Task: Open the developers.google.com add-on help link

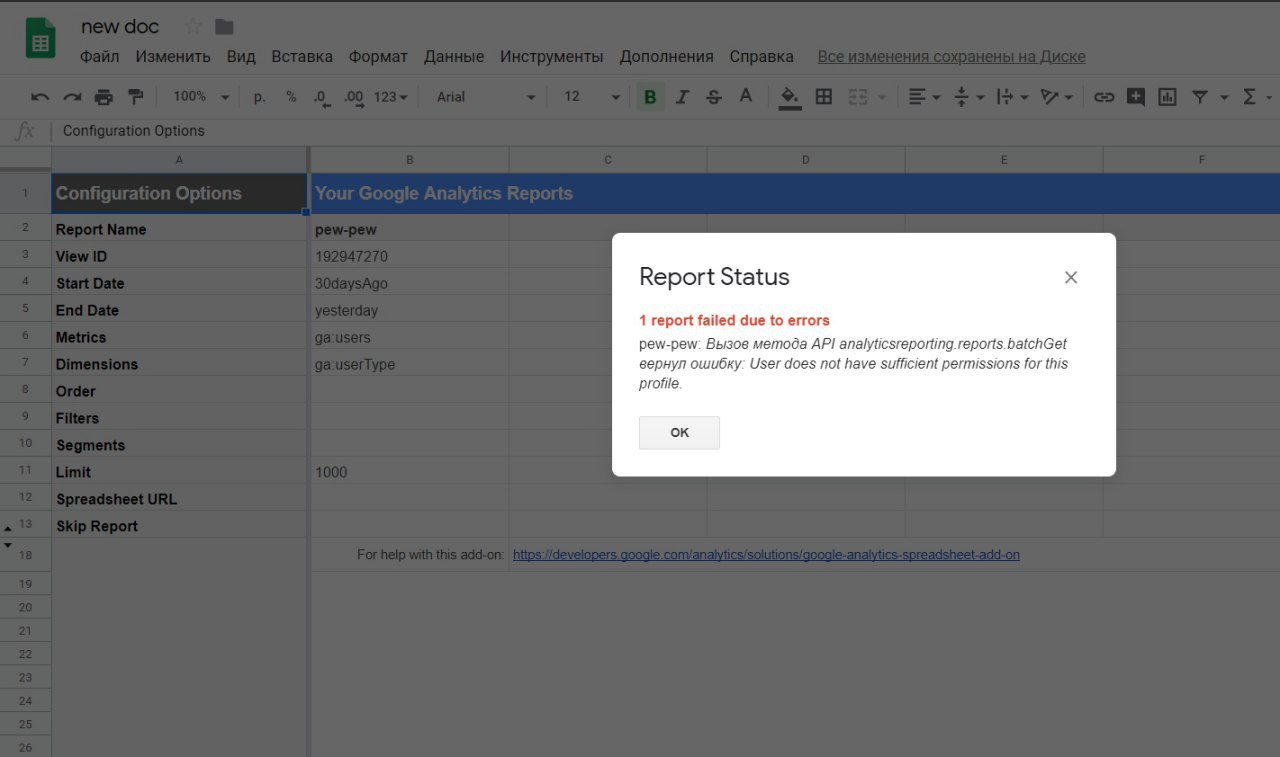Action: 766,554
